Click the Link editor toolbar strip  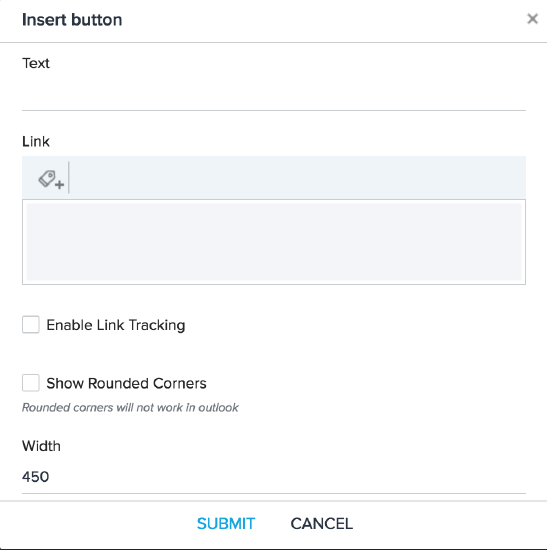(x=274, y=178)
